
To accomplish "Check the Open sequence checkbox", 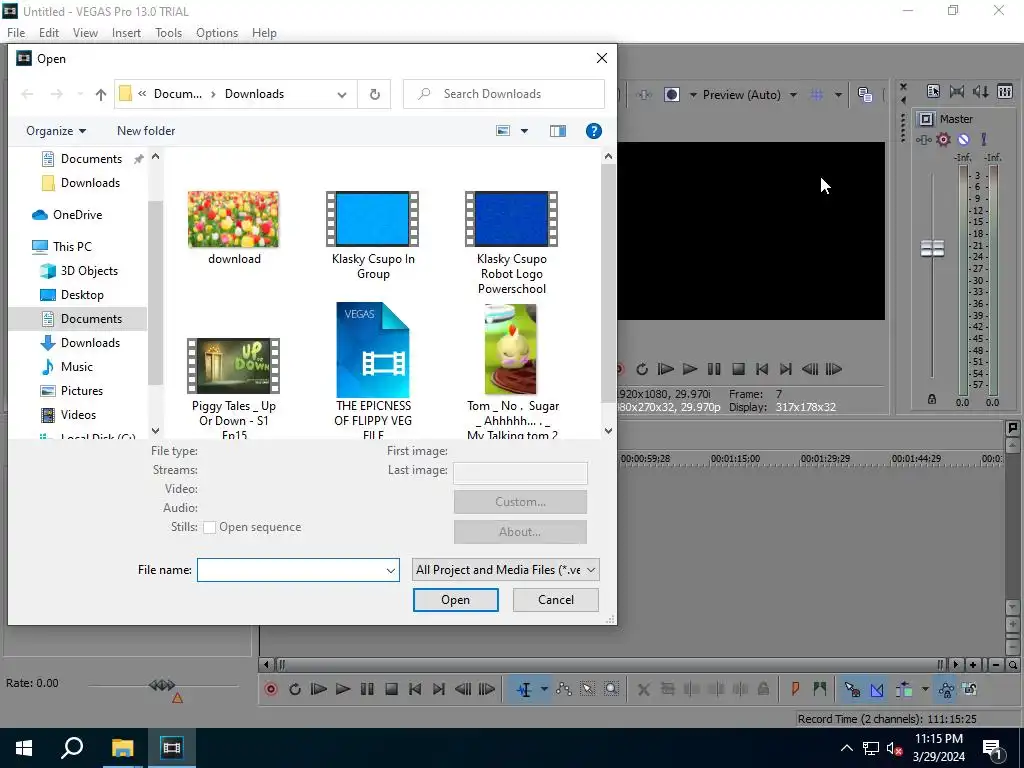I will tap(210, 528).
